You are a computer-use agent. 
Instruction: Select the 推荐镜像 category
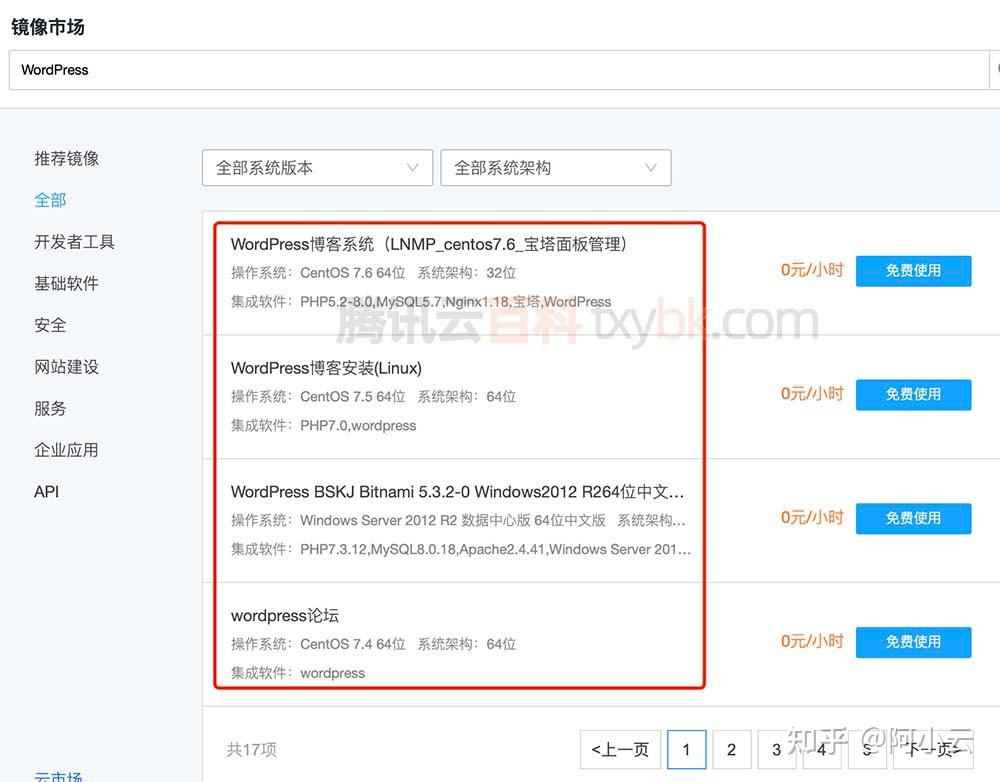(x=66, y=158)
